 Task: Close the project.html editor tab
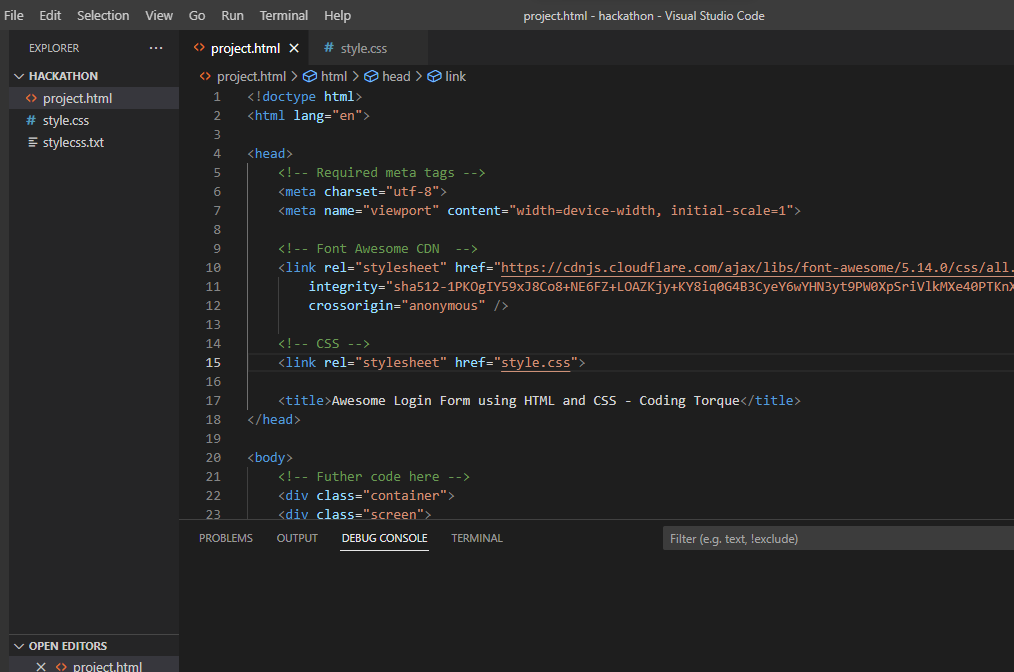click(x=294, y=48)
